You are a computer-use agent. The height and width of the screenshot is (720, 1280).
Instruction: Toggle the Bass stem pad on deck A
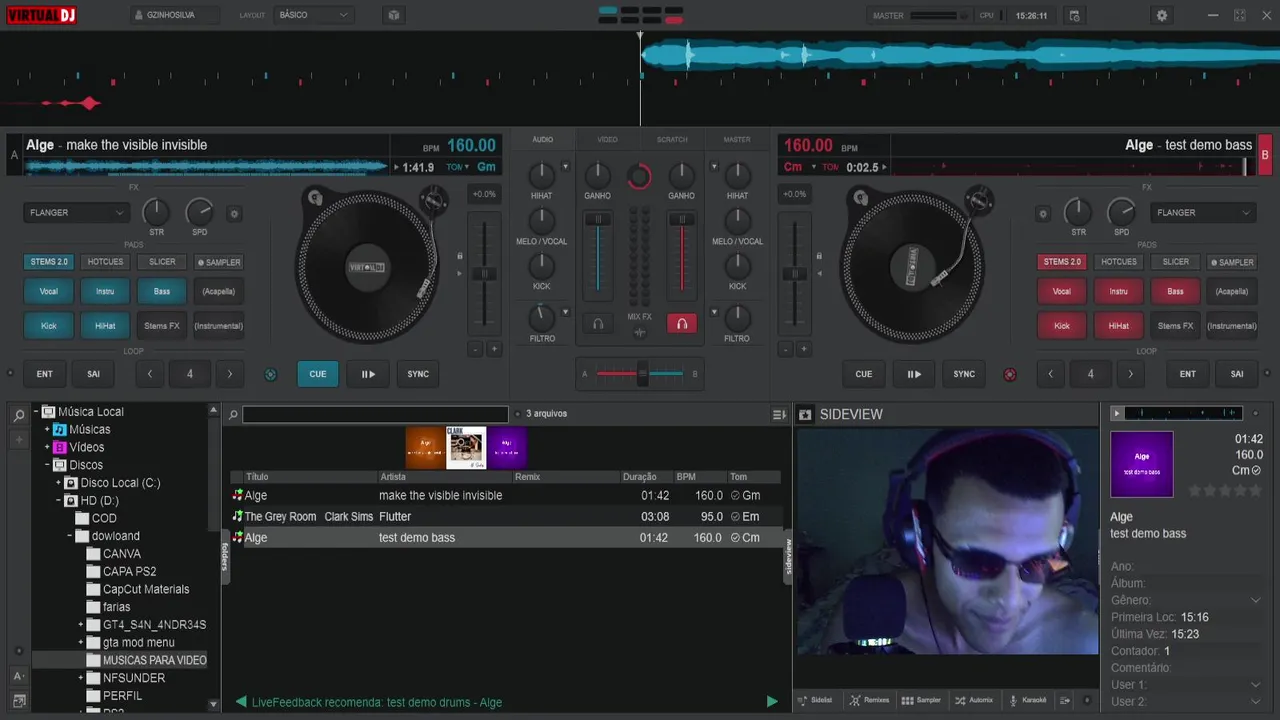click(x=162, y=291)
